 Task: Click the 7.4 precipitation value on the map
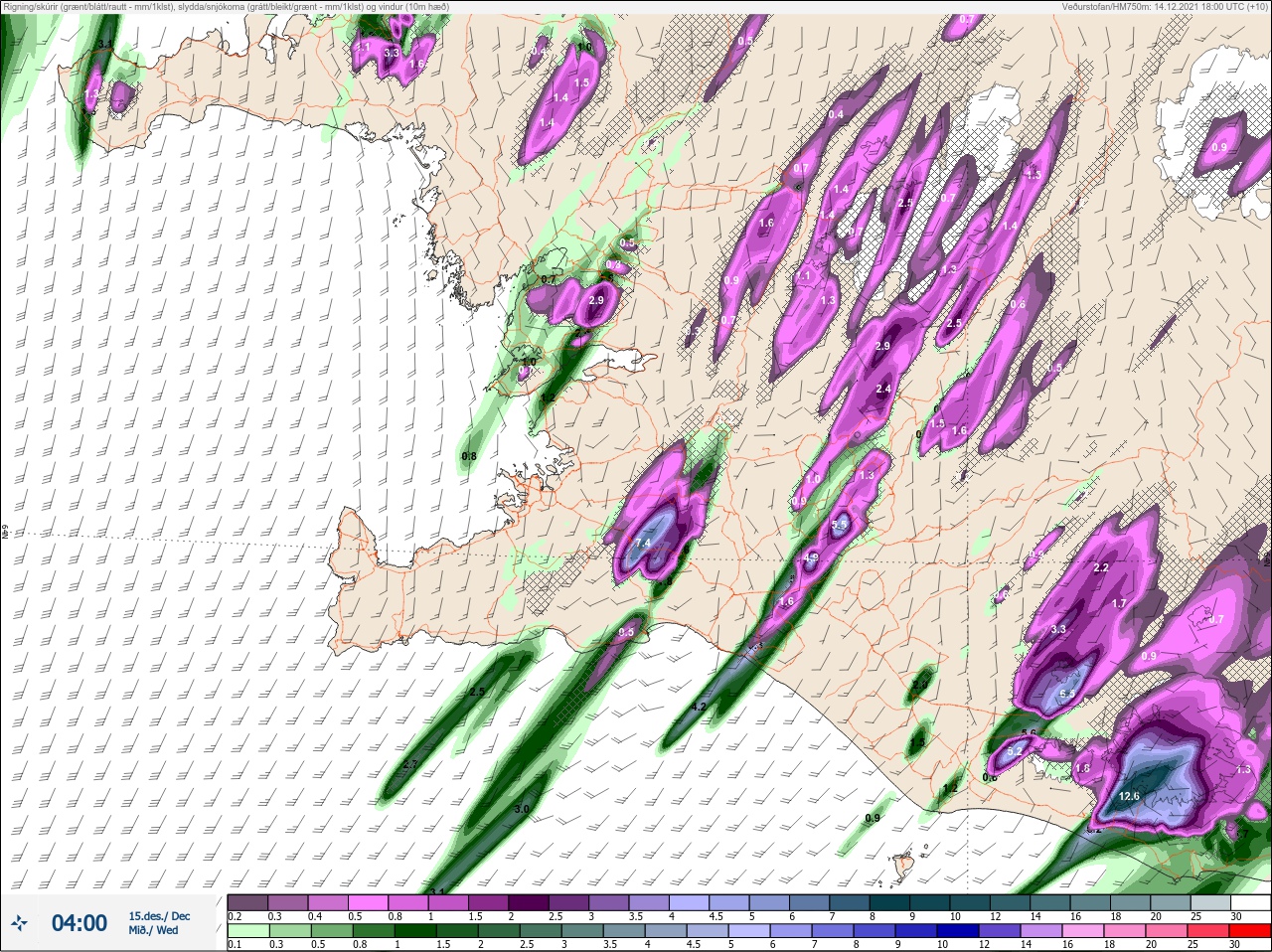[642, 544]
